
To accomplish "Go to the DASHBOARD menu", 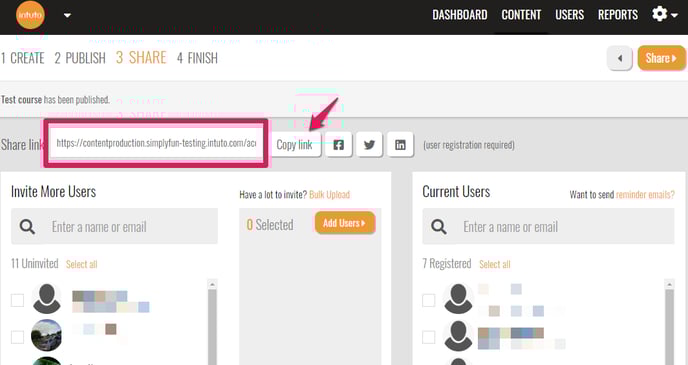I will click(x=460, y=15).
